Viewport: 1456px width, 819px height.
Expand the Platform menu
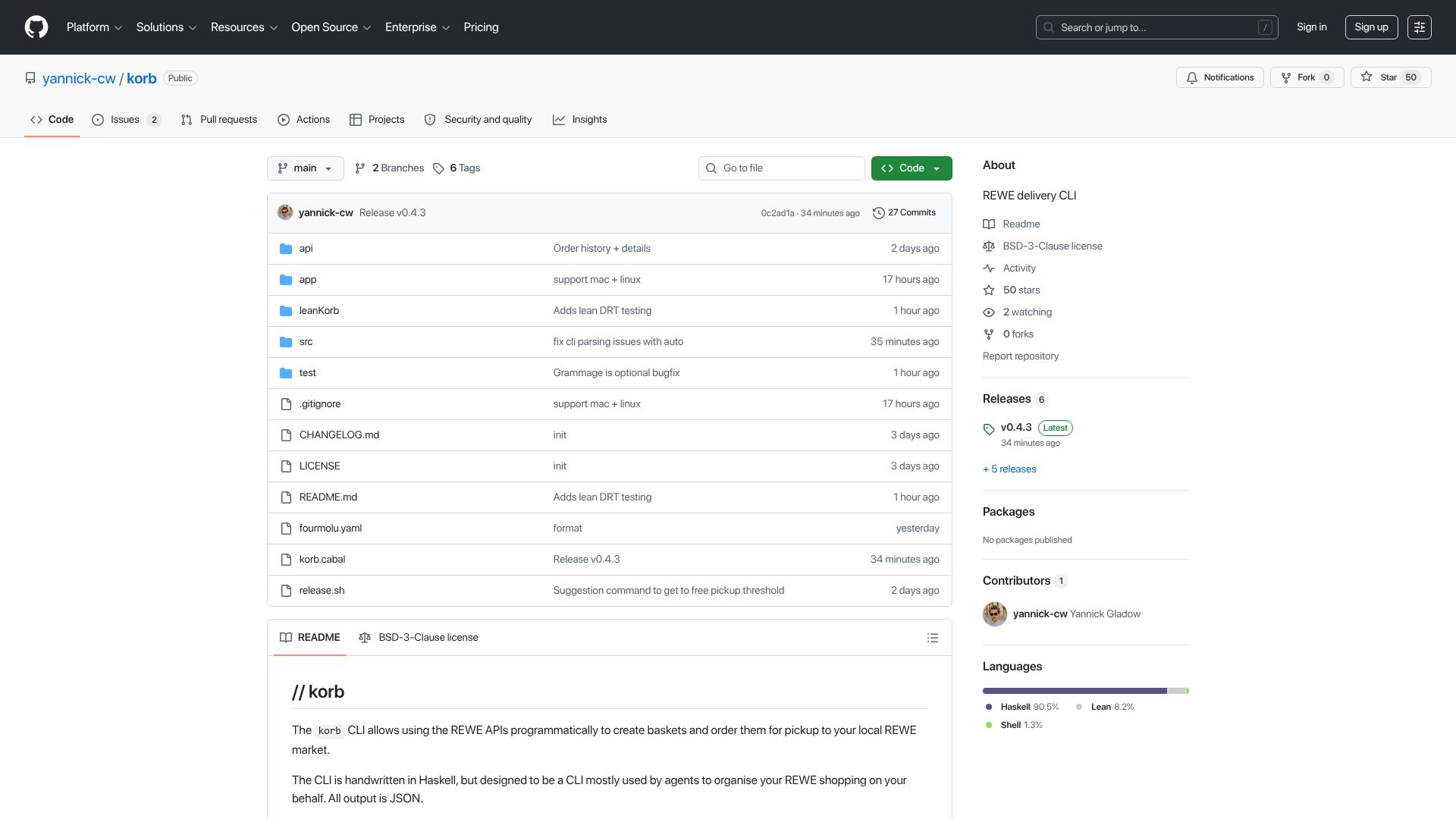pos(94,27)
